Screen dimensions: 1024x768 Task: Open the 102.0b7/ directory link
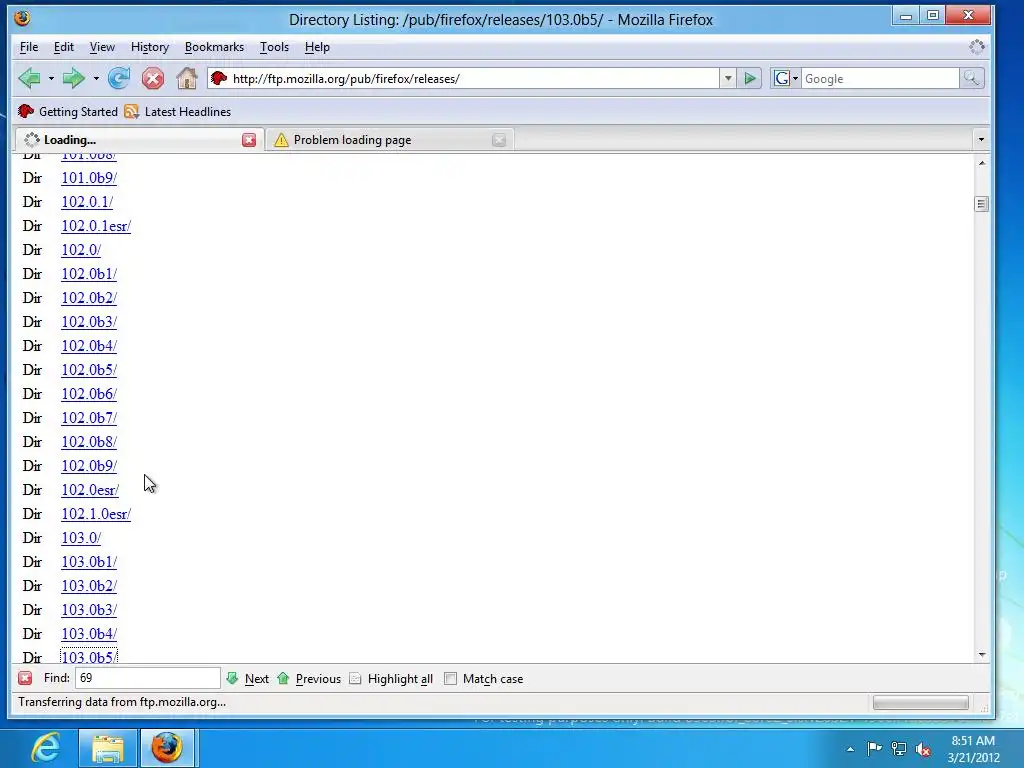(89, 418)
